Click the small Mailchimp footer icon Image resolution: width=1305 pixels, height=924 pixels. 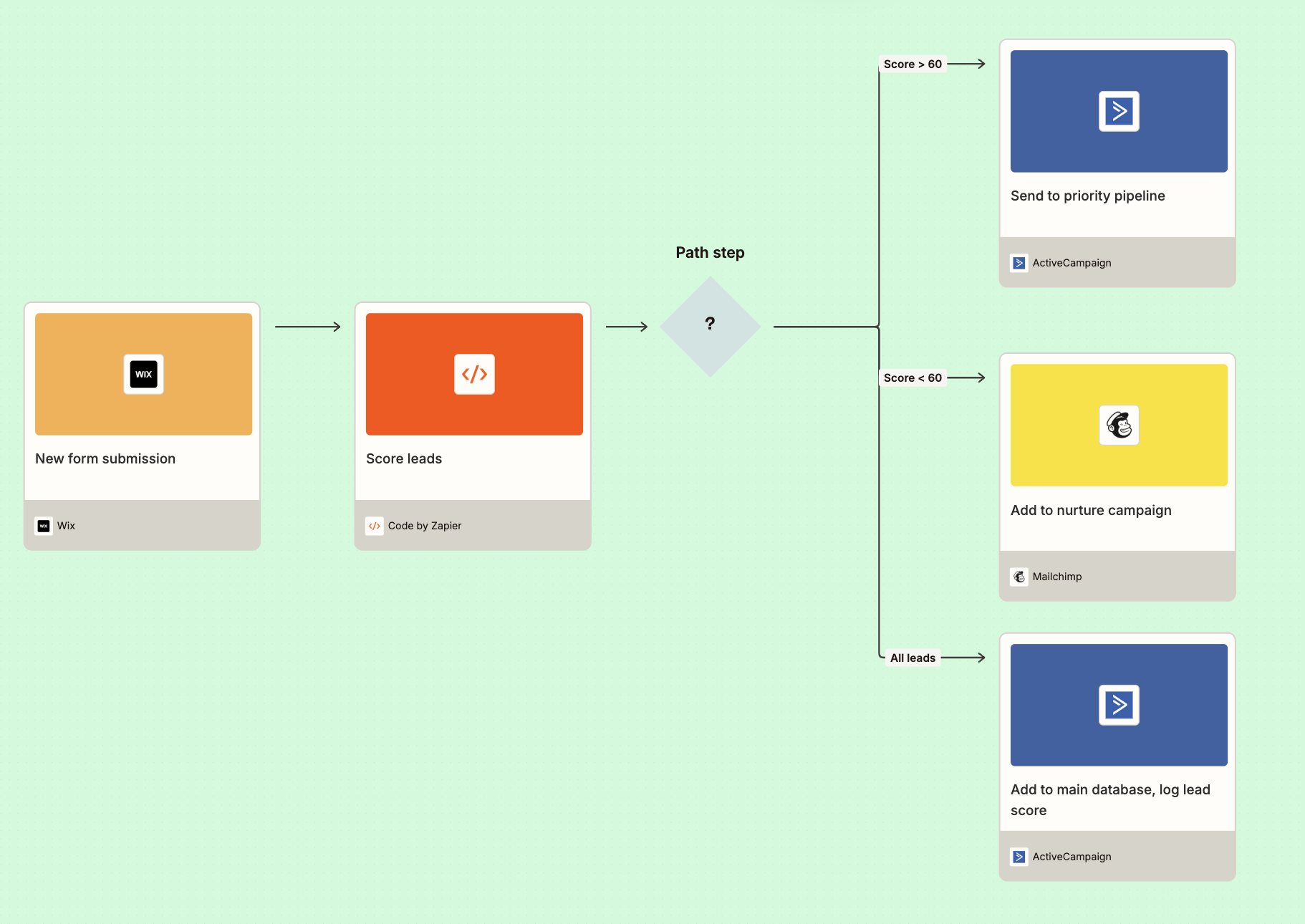click(1019, 577)
